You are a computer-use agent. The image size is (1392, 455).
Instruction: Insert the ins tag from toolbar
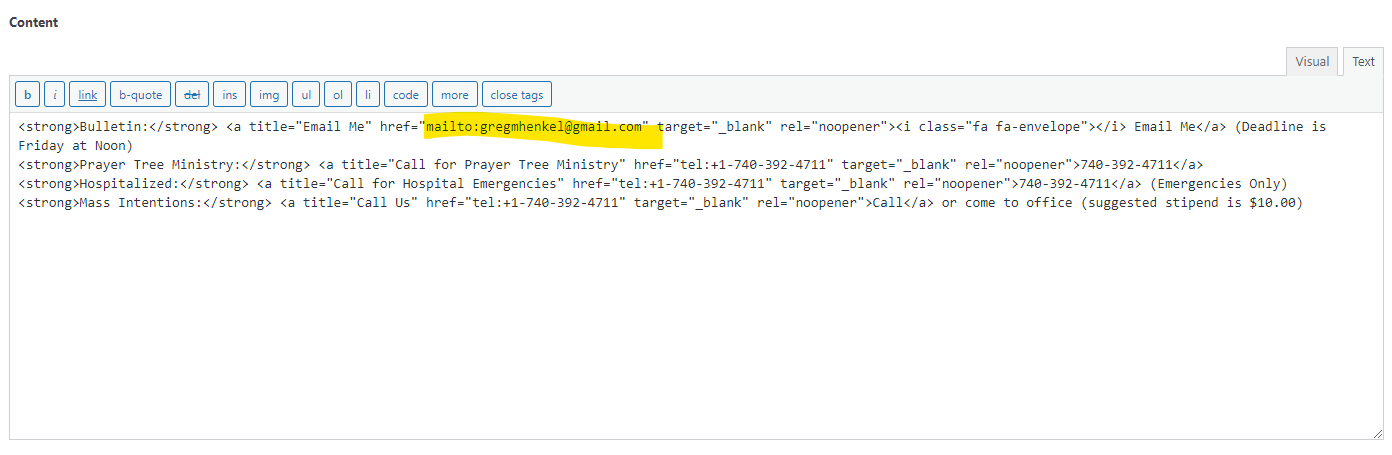pyautogui.click(x=230, y=95)
